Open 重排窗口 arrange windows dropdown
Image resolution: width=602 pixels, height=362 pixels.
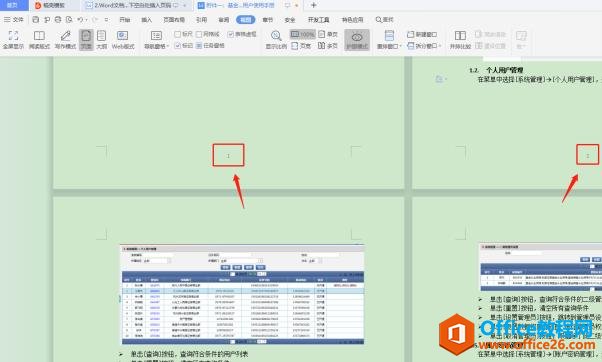click(x=389, y=40)
